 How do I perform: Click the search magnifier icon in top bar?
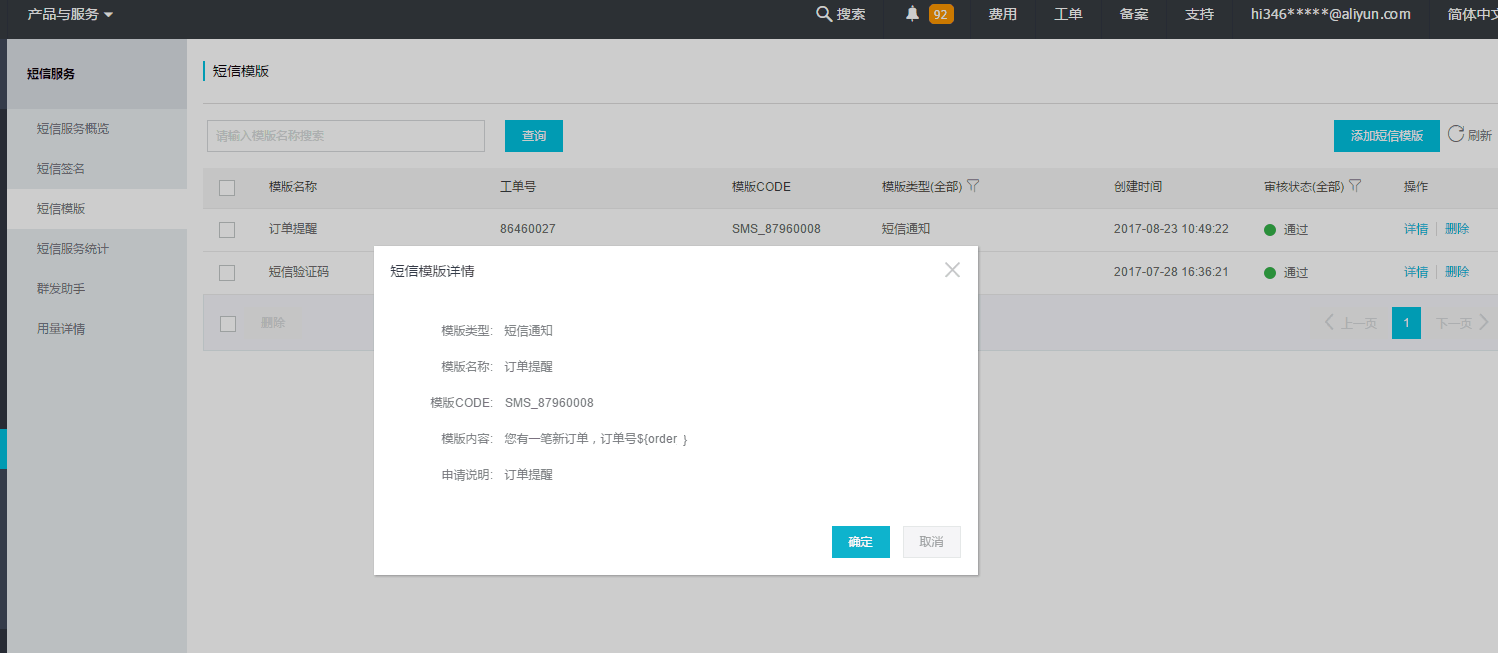824,14
